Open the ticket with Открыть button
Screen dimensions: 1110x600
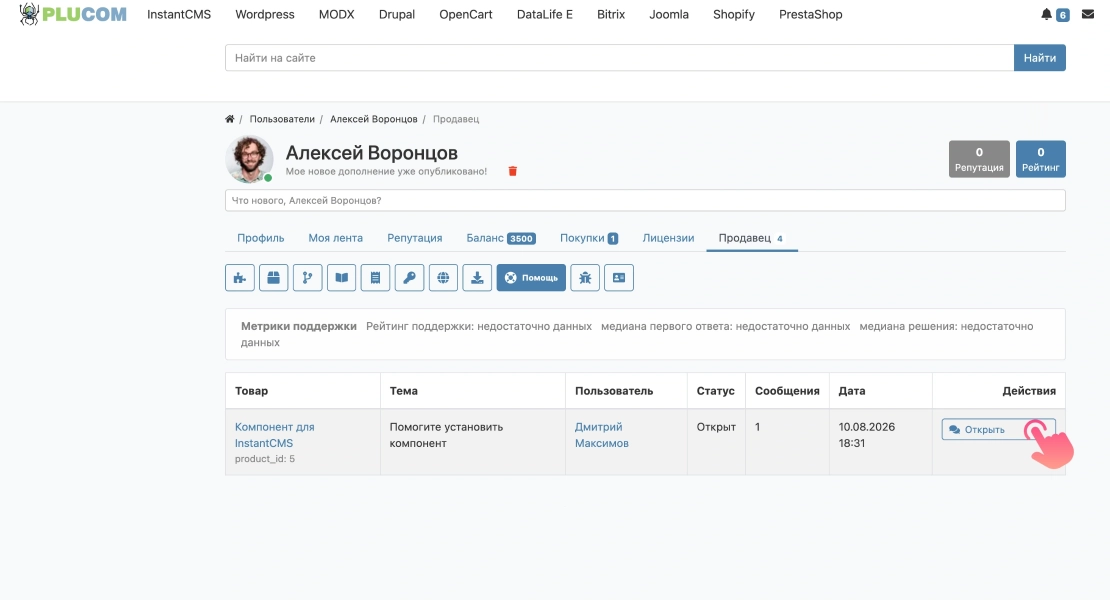pos(998,429)
